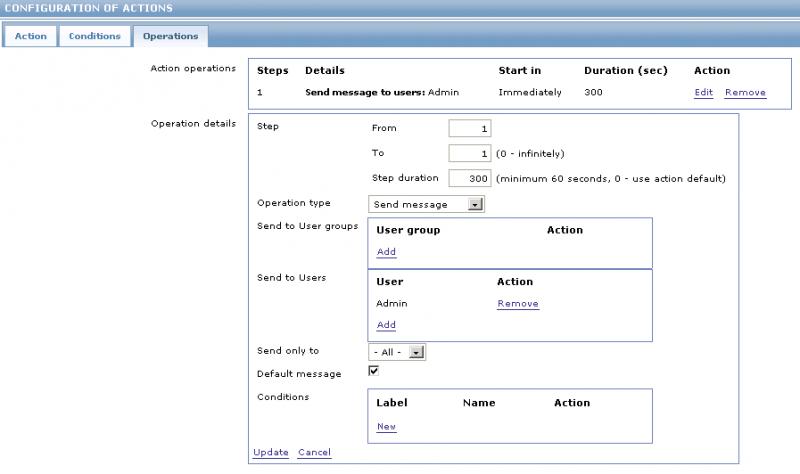Uncheck the Default message checkbox
Screen dimensions: 800x474
(x=374, y=372)
